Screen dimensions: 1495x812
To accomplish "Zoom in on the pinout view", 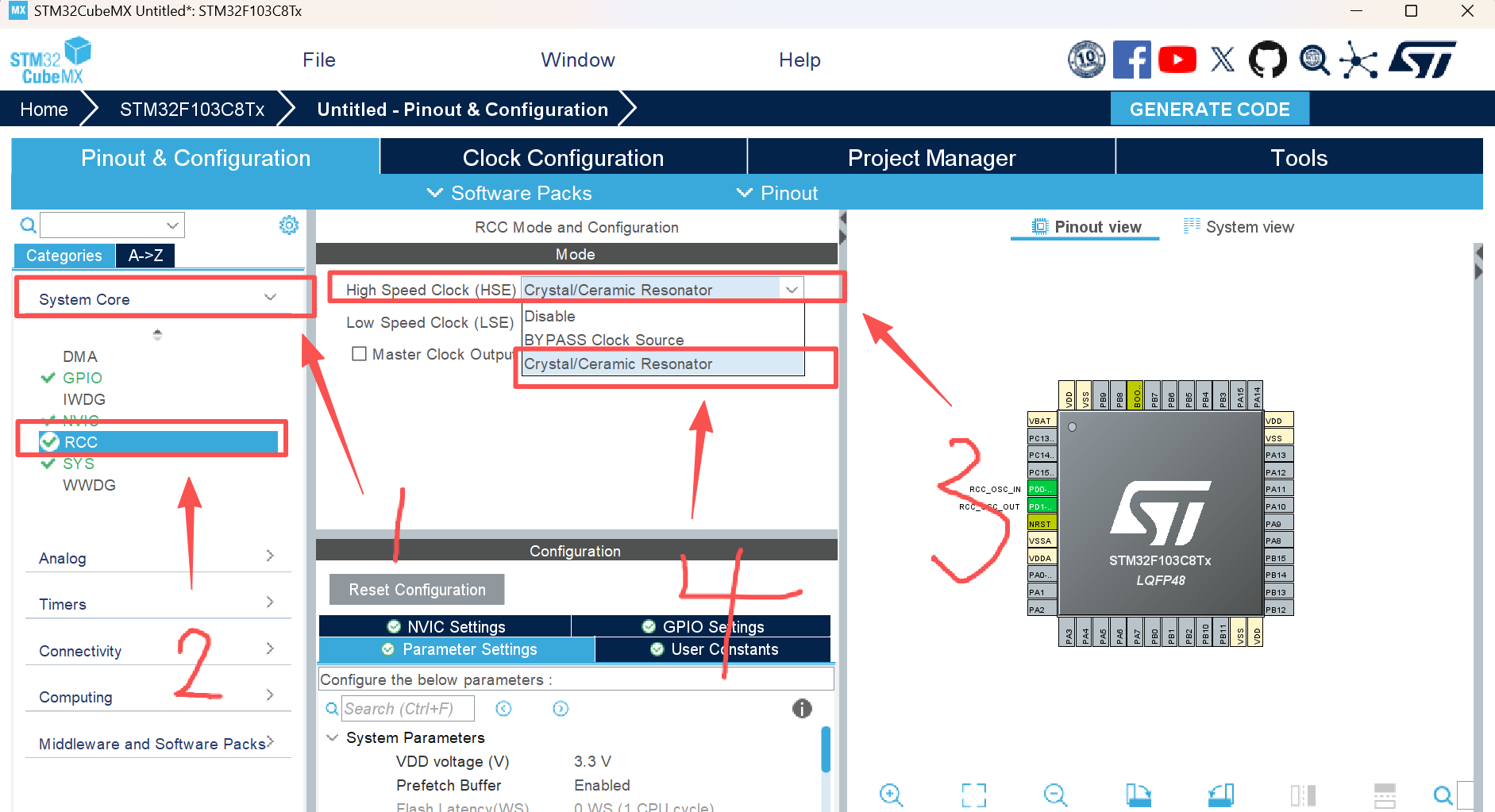I will pos(891,795).
